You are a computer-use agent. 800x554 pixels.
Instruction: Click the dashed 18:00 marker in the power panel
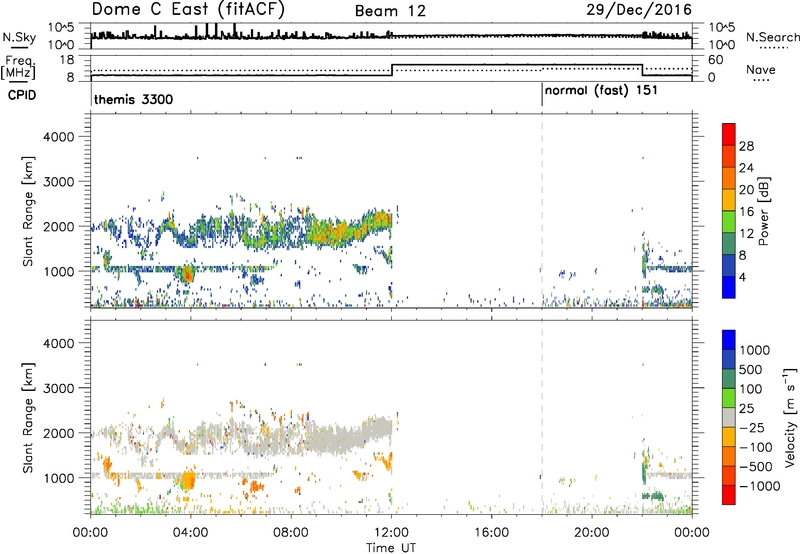coord(542,211)
